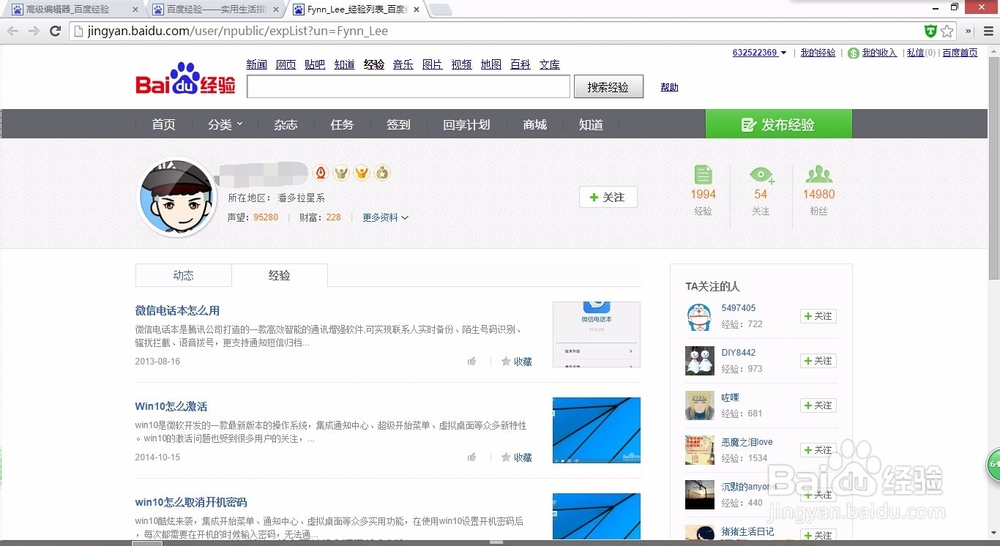Screen dimensions: 1000x546
Task: Go back with the browser back arrow
Action: click(x=13, y=31)
